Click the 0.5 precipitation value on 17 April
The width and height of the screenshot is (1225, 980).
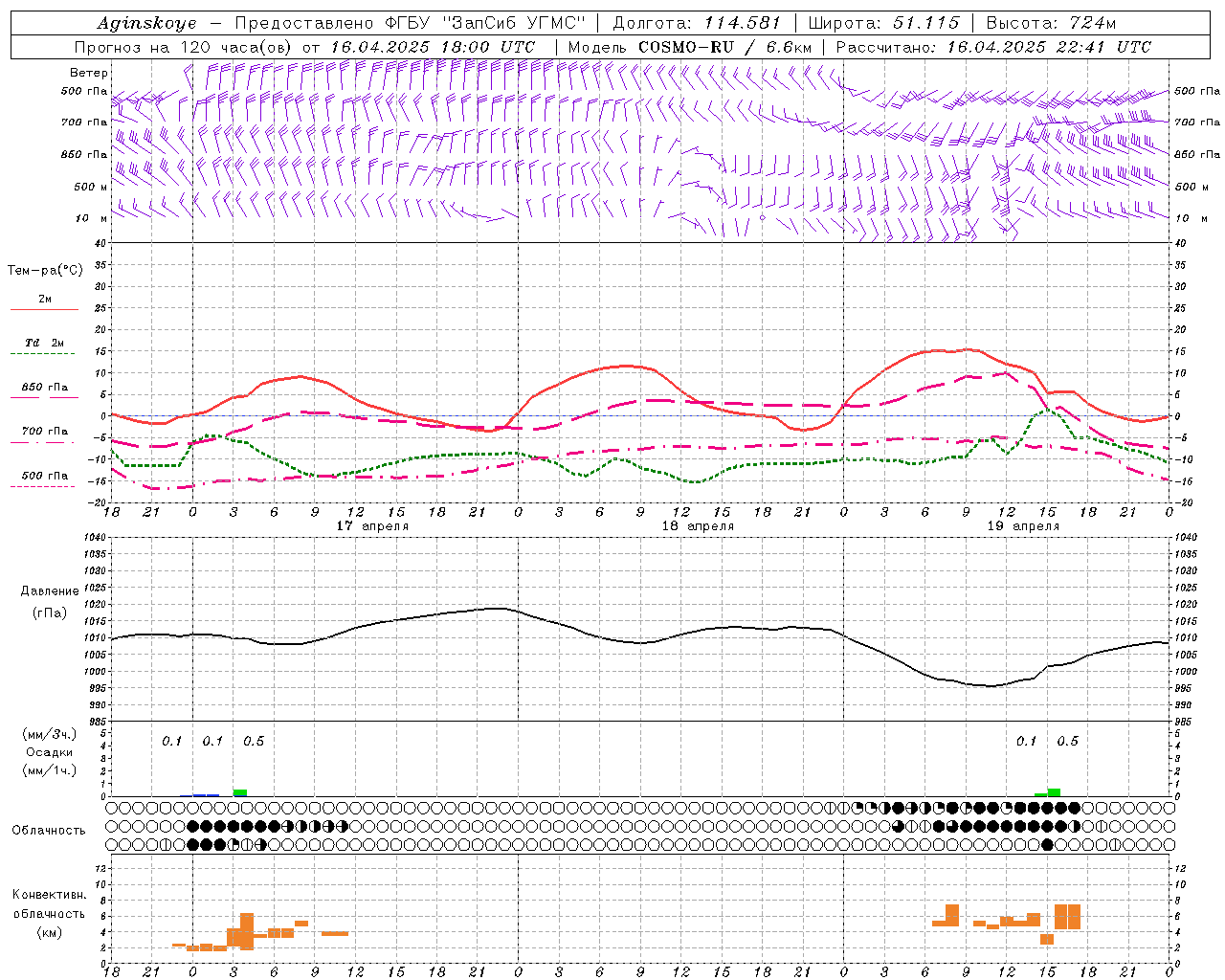click(254, 742)
